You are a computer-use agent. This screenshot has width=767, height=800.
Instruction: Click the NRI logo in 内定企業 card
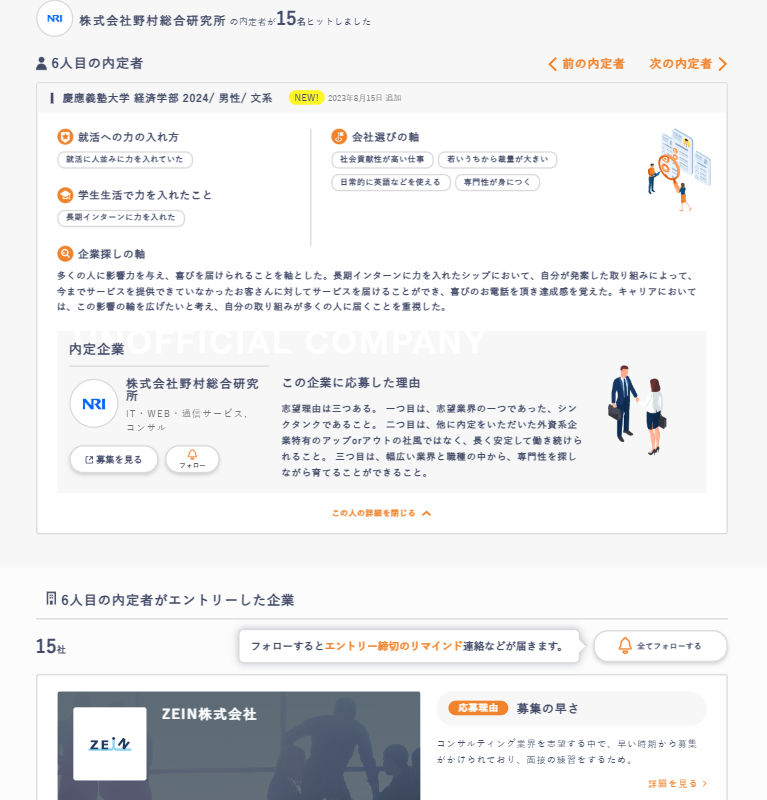[x=94, y=404]
